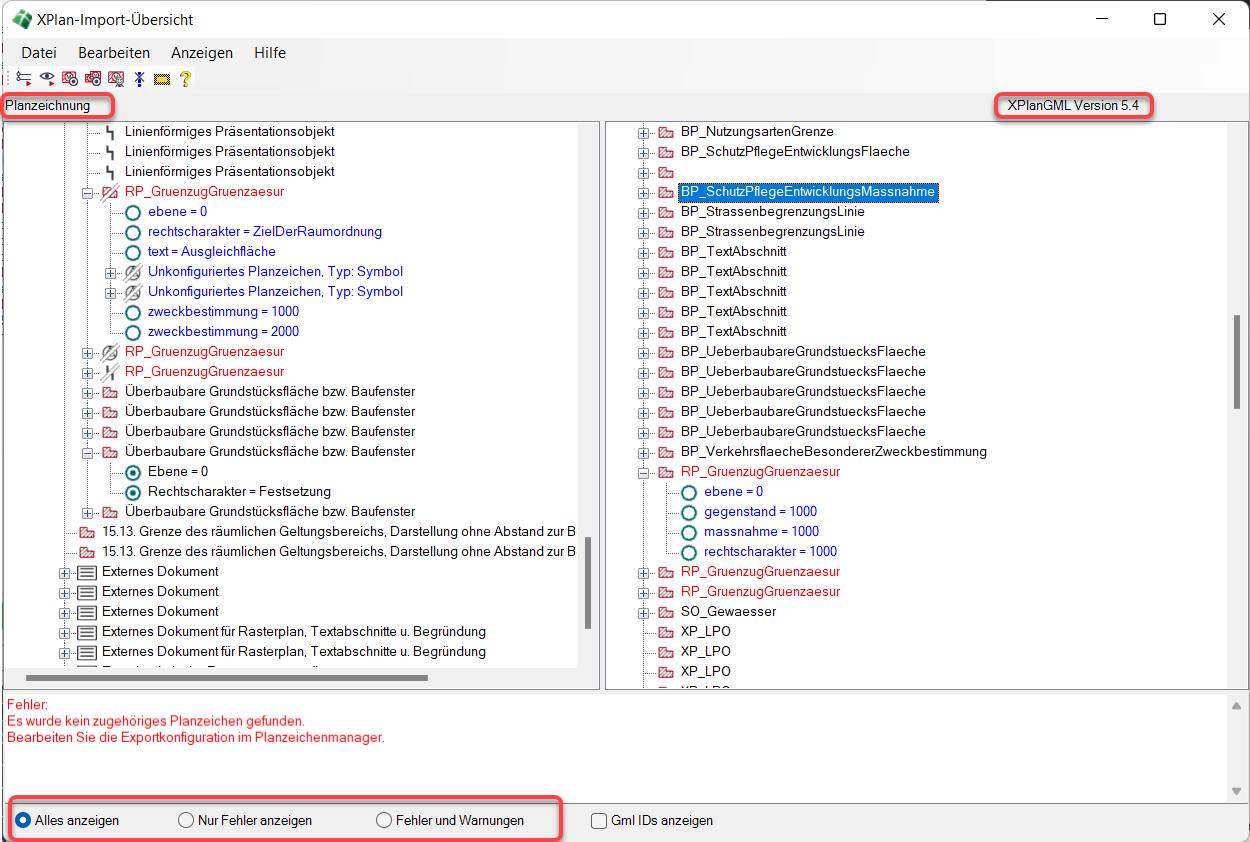Click the red image with person toolbar icon
The width and height of the screenshot is (1250, 842).
click(116, 78)
